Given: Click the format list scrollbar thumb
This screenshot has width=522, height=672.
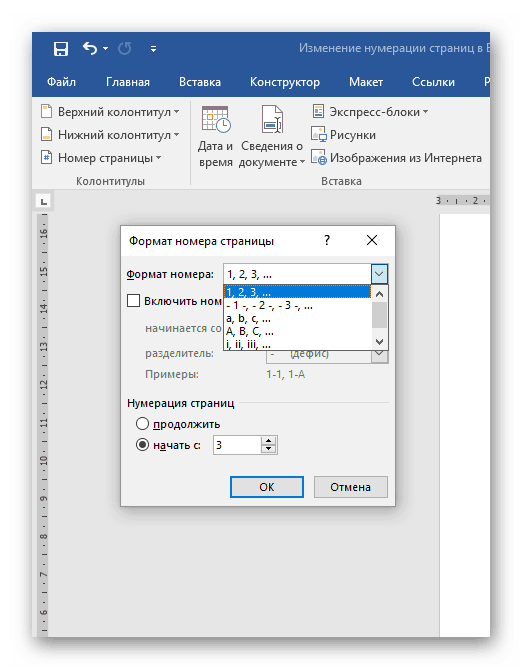Looking at the screenshot, I should [379, 315].
